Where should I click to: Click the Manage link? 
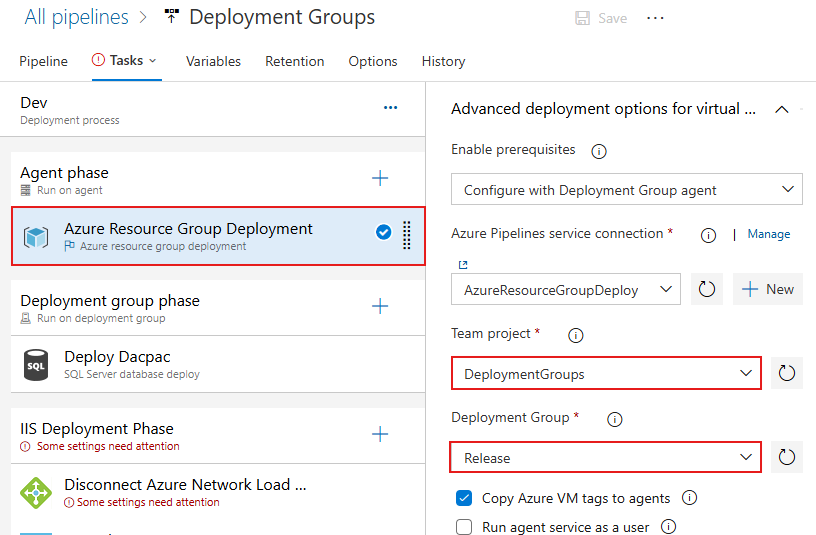coord(768,234)
